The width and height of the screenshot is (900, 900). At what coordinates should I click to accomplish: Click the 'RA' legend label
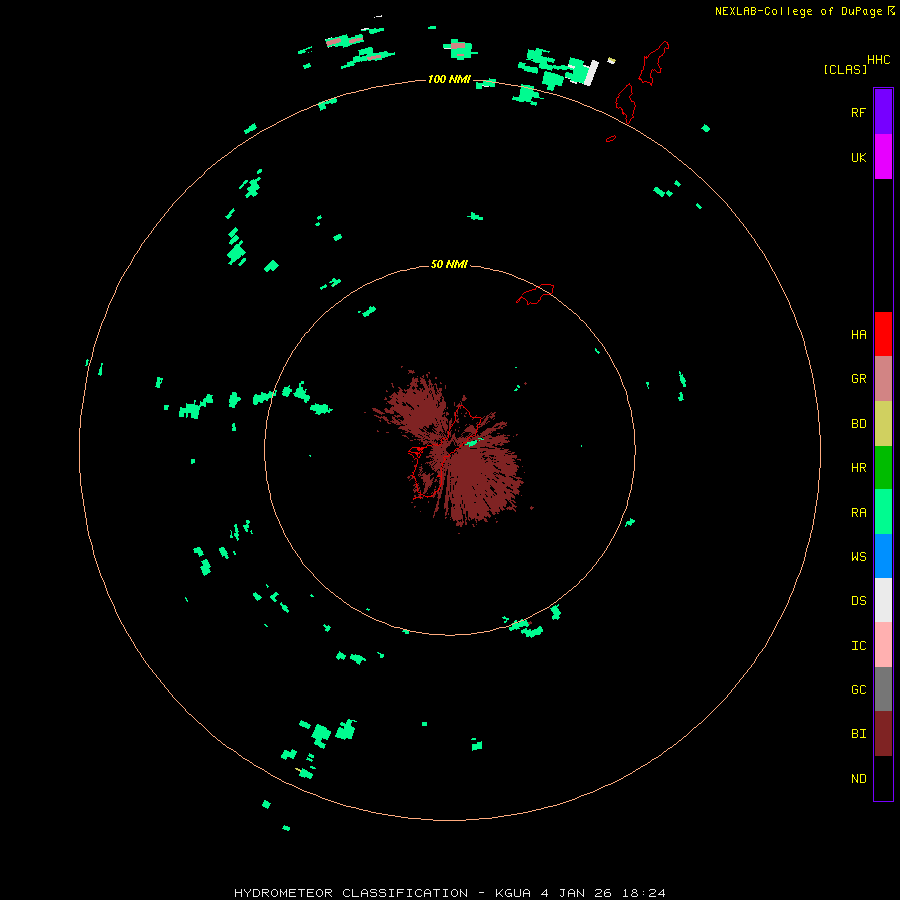(x=858, y=513)
